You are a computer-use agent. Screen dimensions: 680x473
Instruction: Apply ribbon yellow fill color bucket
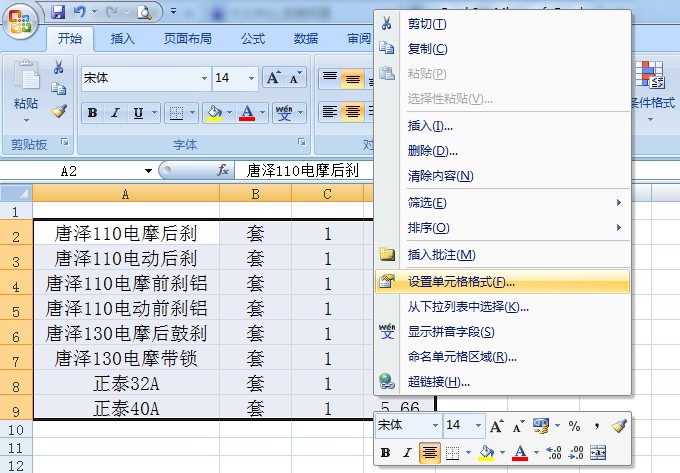tap(214, 114)
